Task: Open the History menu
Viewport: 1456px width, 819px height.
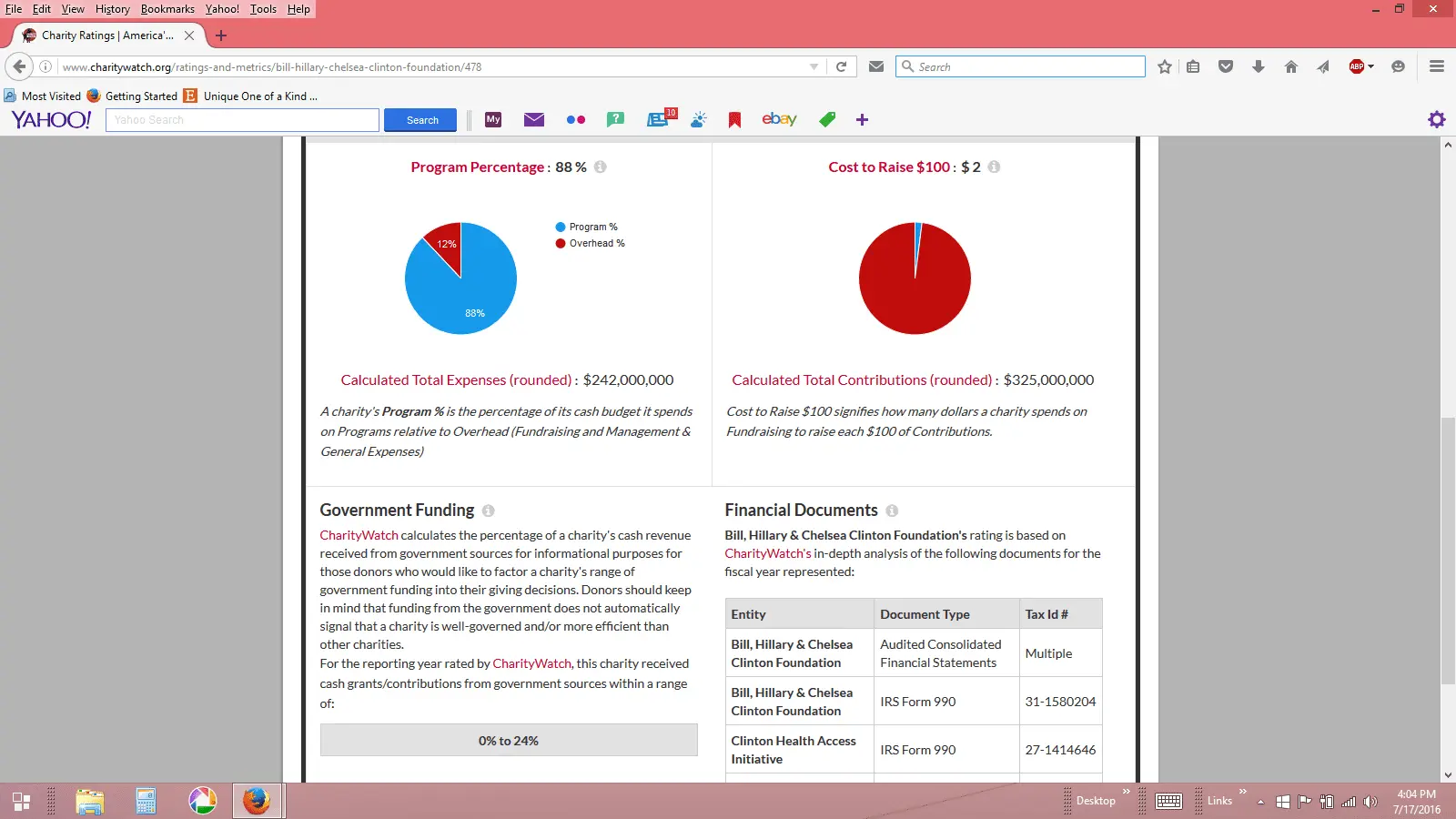Action: coord(112,9)
